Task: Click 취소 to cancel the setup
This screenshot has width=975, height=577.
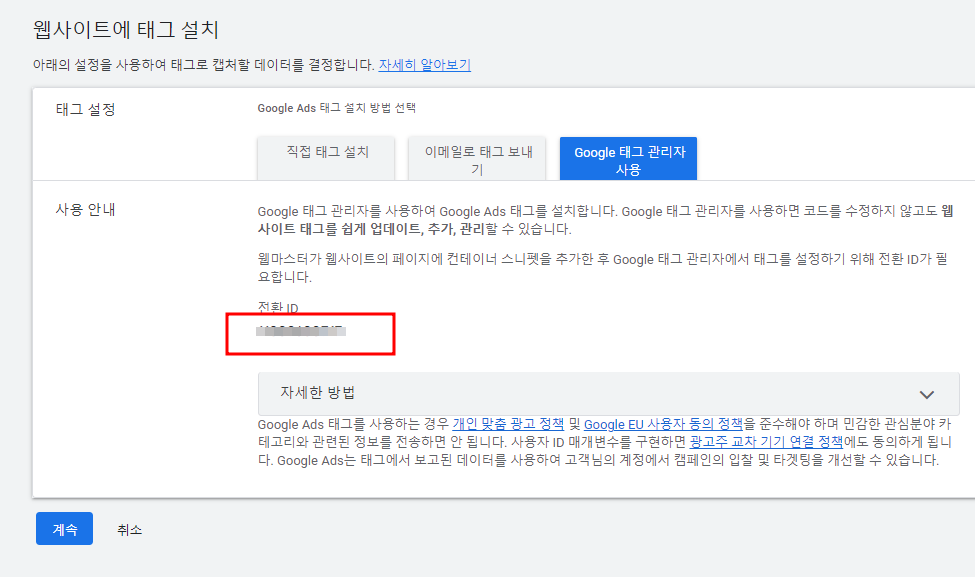Action: tap(128, 528)
